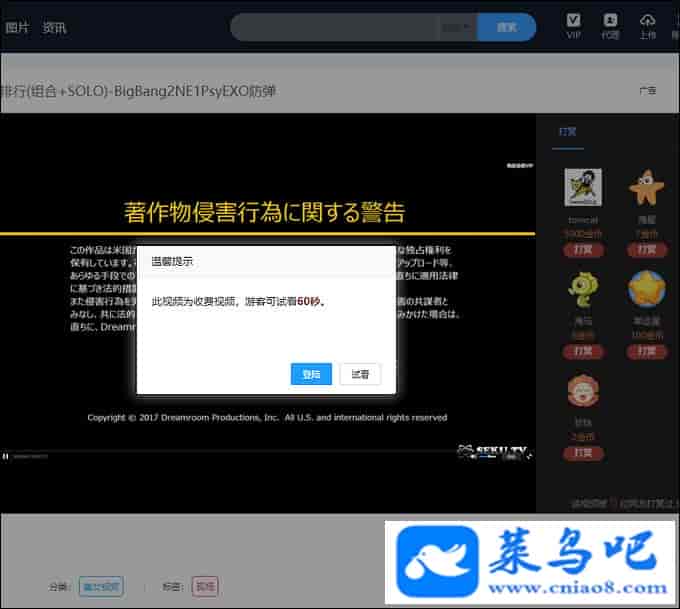The image size is (680, 609).
Task: Open the search type dropdown
Action: tap(457, 27)
